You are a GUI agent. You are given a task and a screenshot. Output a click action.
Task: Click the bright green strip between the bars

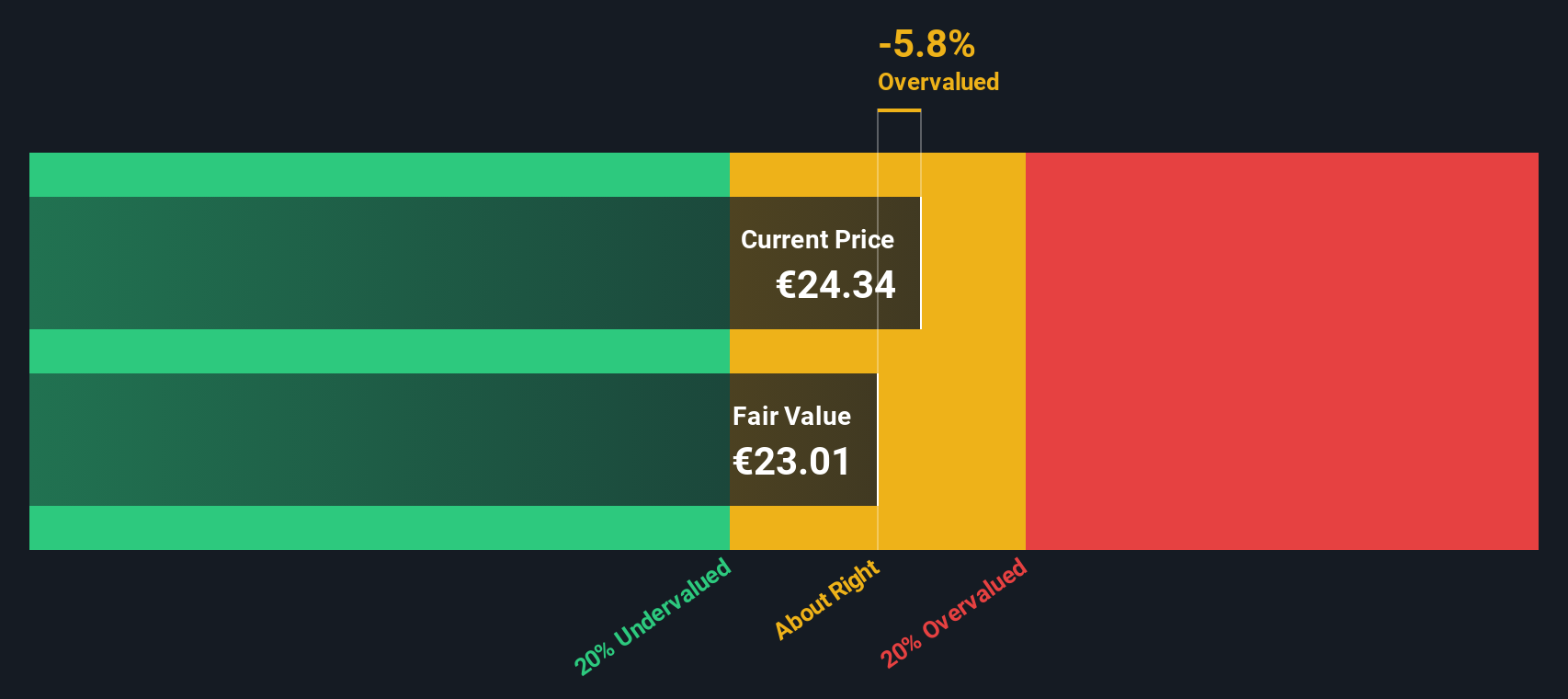click(x=380, y=351)
